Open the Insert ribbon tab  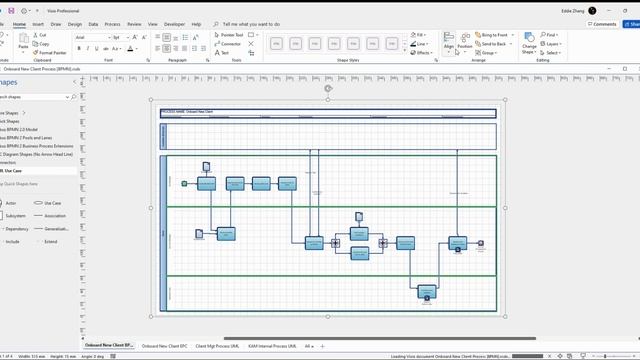[x=38, y=24]
